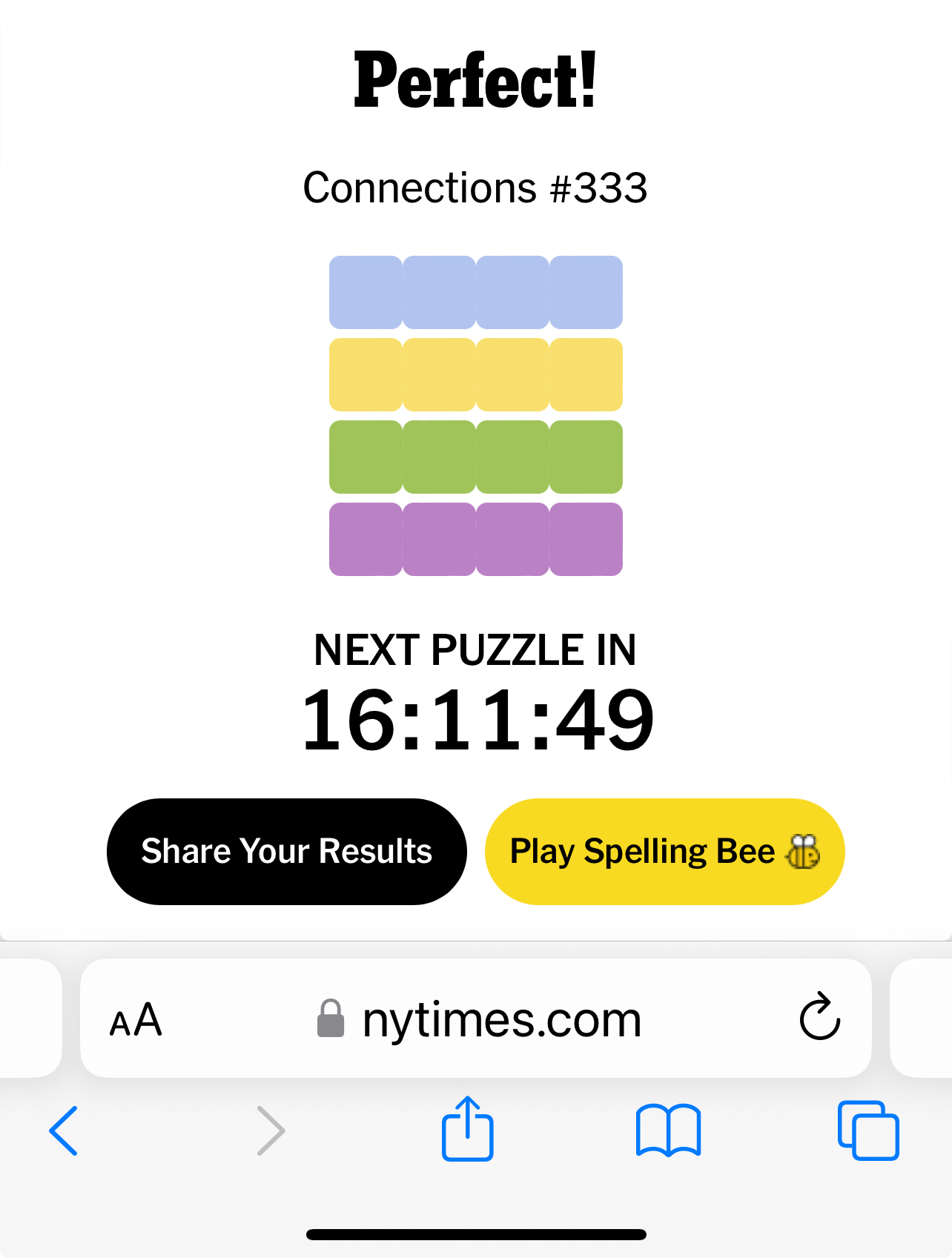Viewport: 952px width, 1258px height.
Task: Open the tabs overview icon
Action: click(868, 1130)
